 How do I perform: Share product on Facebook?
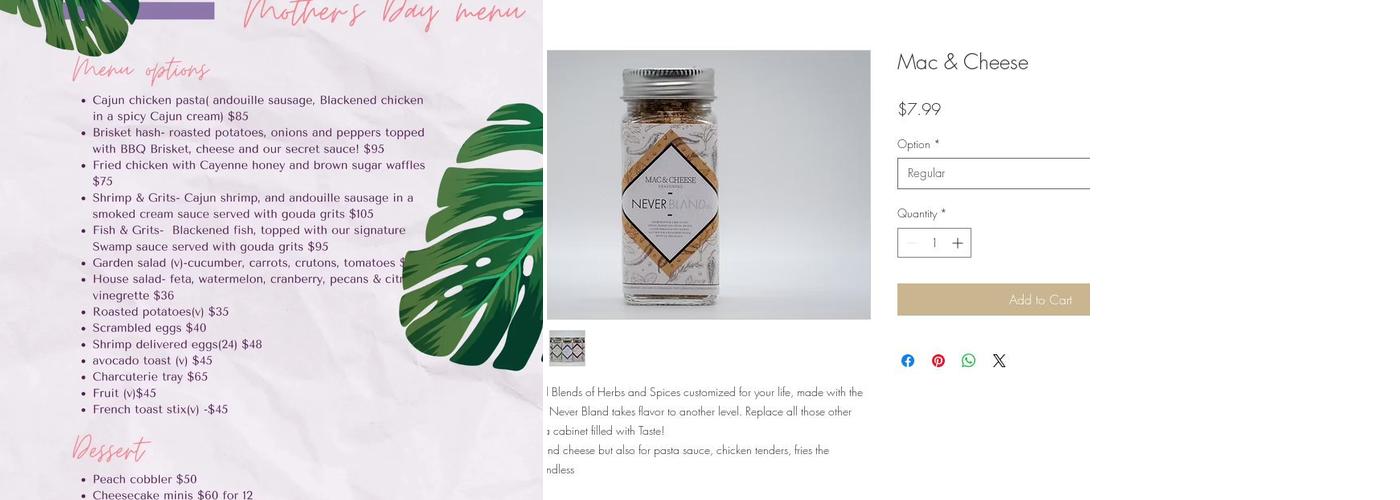907,361
